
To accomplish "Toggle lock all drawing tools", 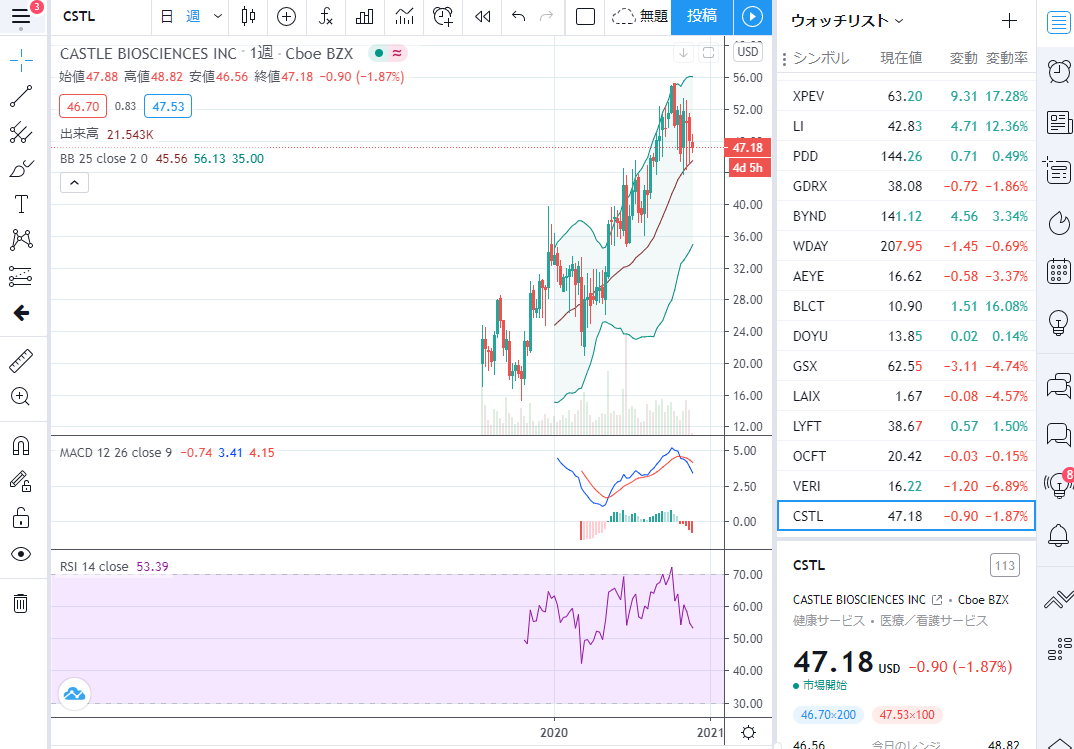I will click(x=21, y=518).
